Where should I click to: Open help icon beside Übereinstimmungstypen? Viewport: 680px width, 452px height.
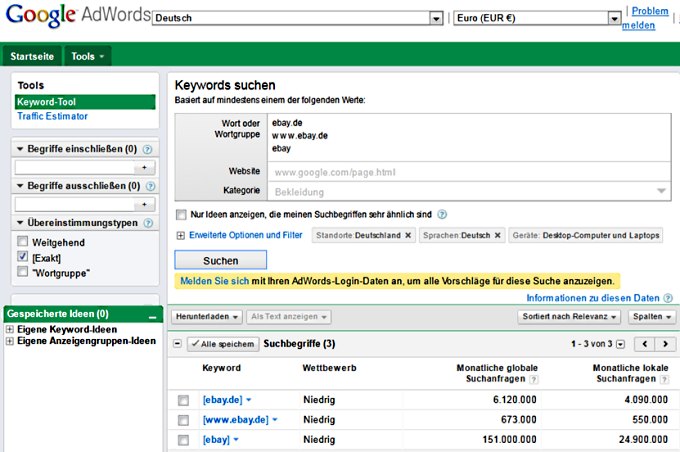click(148, 223)
